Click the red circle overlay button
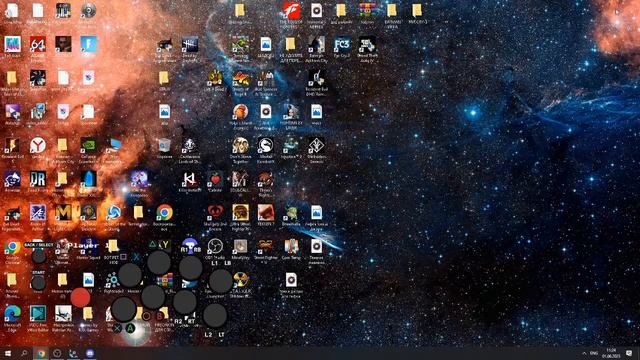This screenshot has height=360, width=640. tap(80, 298)
